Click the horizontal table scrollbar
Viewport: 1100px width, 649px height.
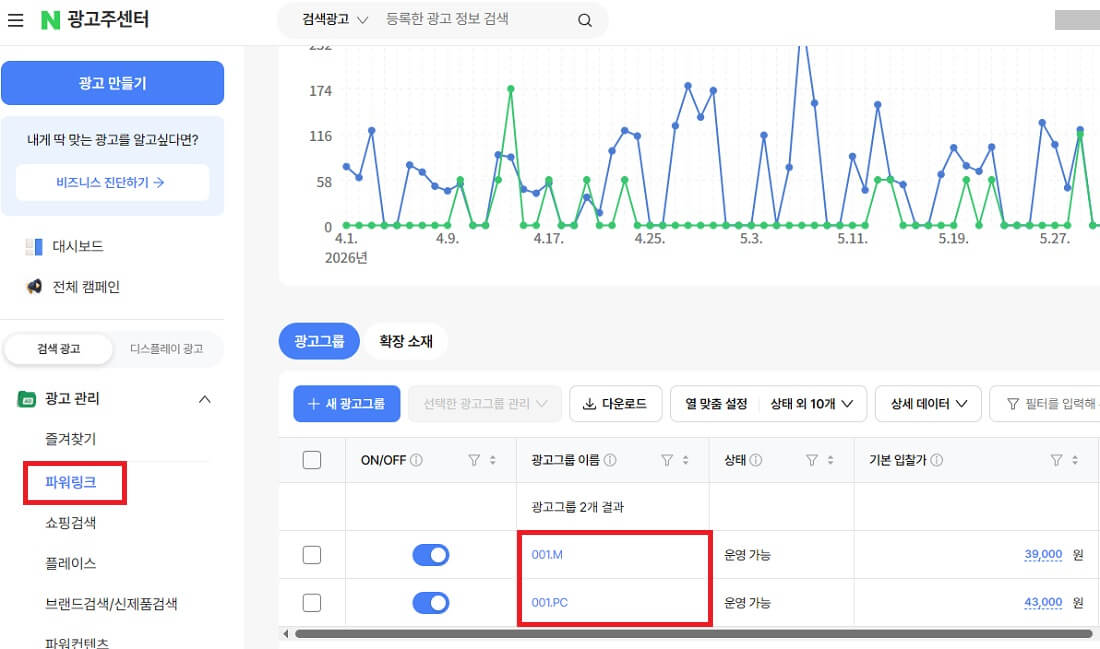tap(693, 634)
